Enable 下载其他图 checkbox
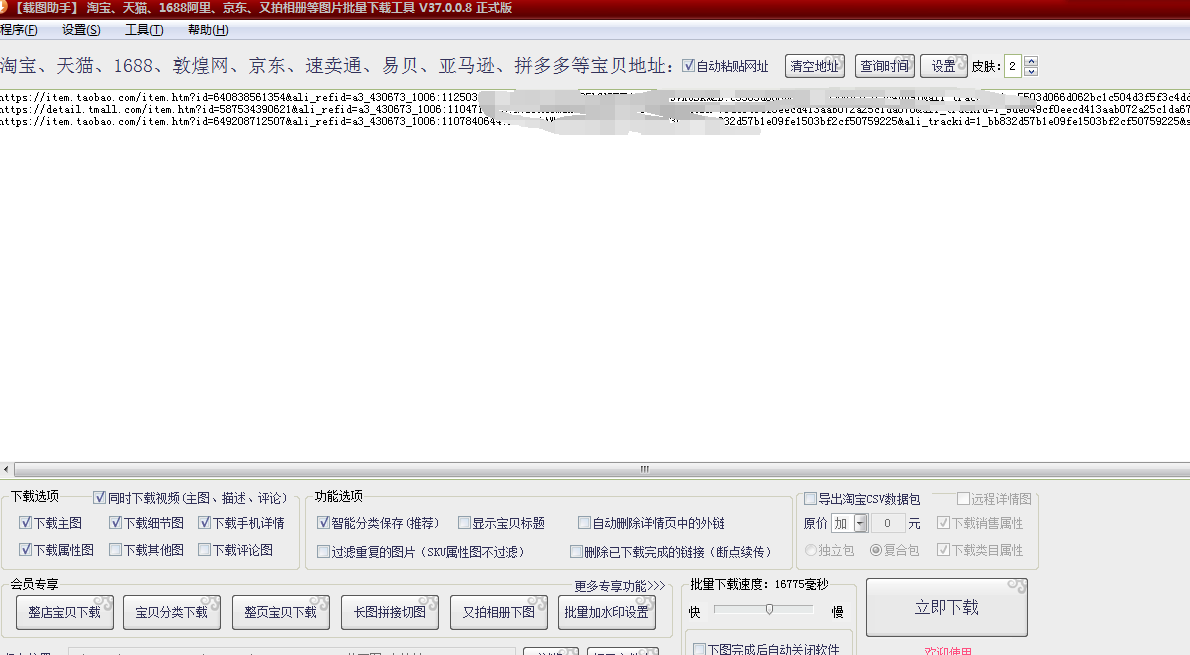1190x655 pixels. point(115,550)
